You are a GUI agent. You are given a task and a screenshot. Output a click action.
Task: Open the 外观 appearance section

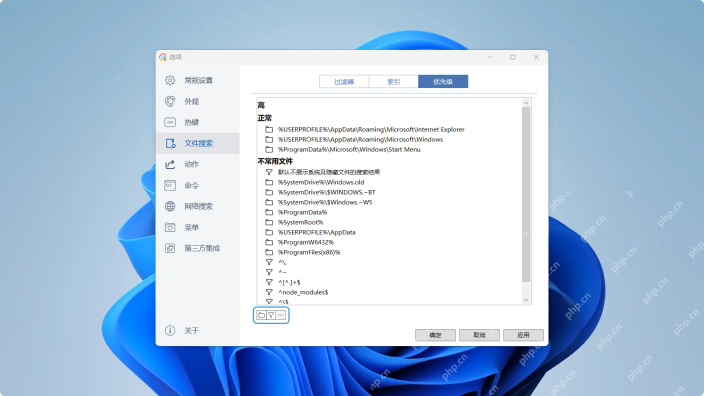pos(198,101)
